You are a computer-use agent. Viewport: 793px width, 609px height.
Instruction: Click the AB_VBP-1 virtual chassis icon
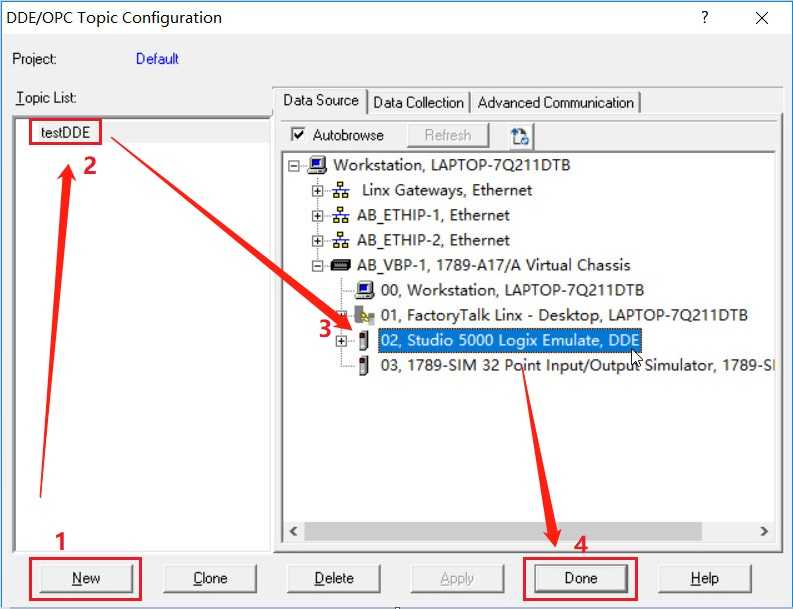click(340, 265)
